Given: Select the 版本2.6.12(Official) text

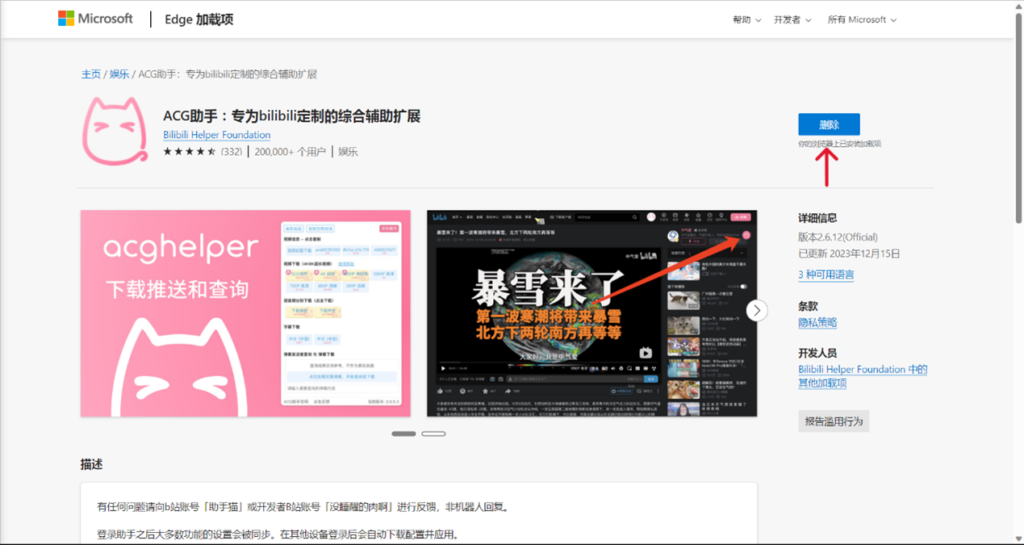Looking at the screenshot, I should [838, 237].
